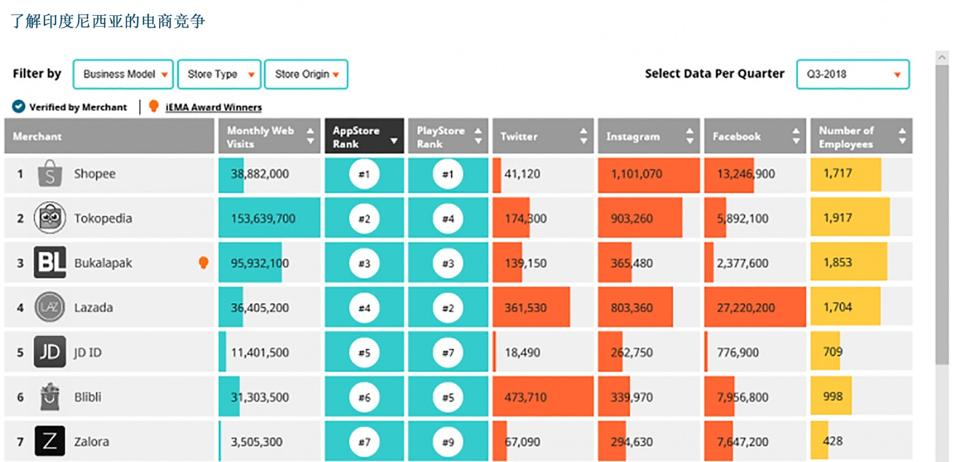Click the Zalora Z logo

(x=50, y=441)
